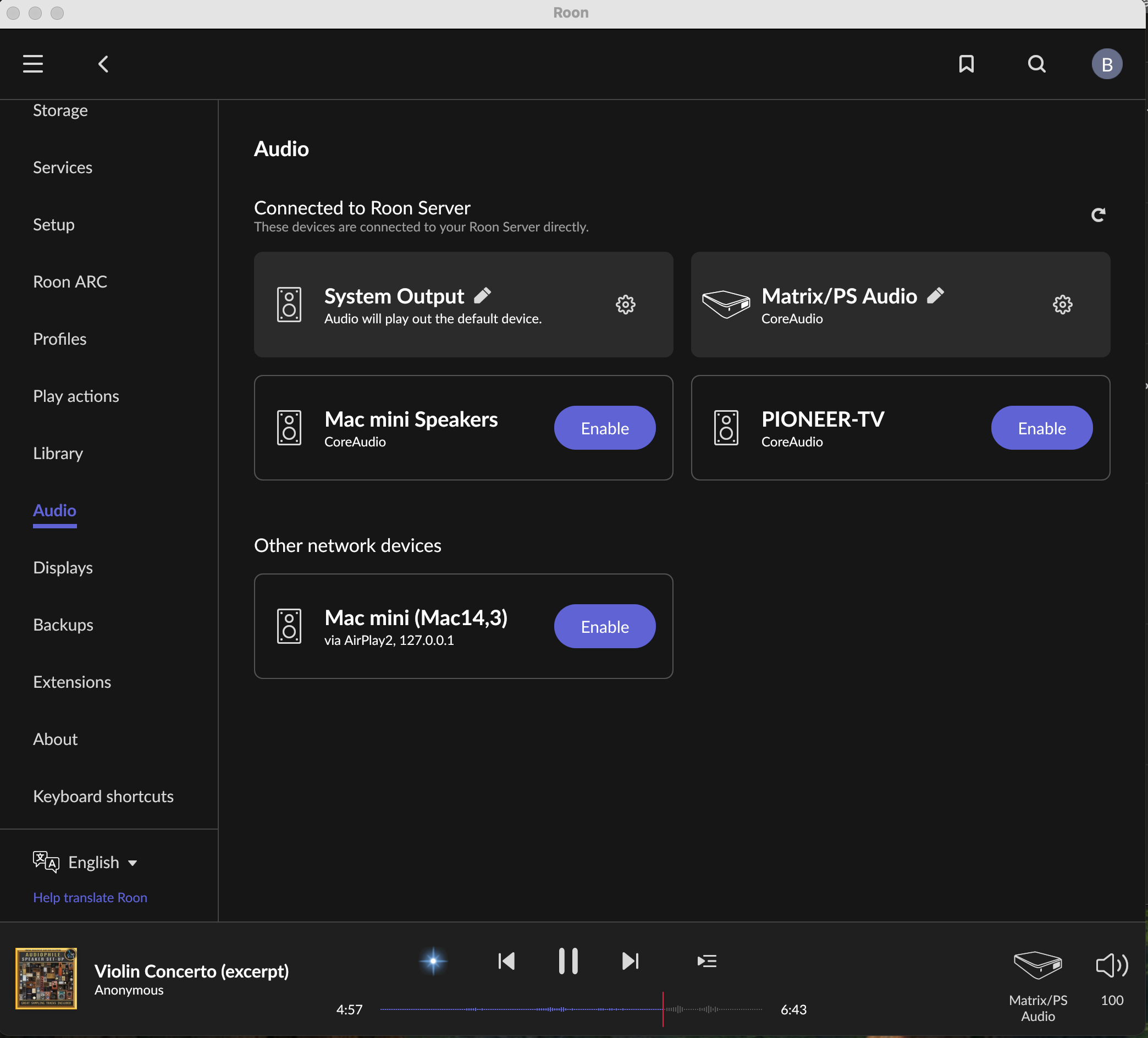
Task: Click the Matrix/PS Audio device card
Action: click(900, 305)
